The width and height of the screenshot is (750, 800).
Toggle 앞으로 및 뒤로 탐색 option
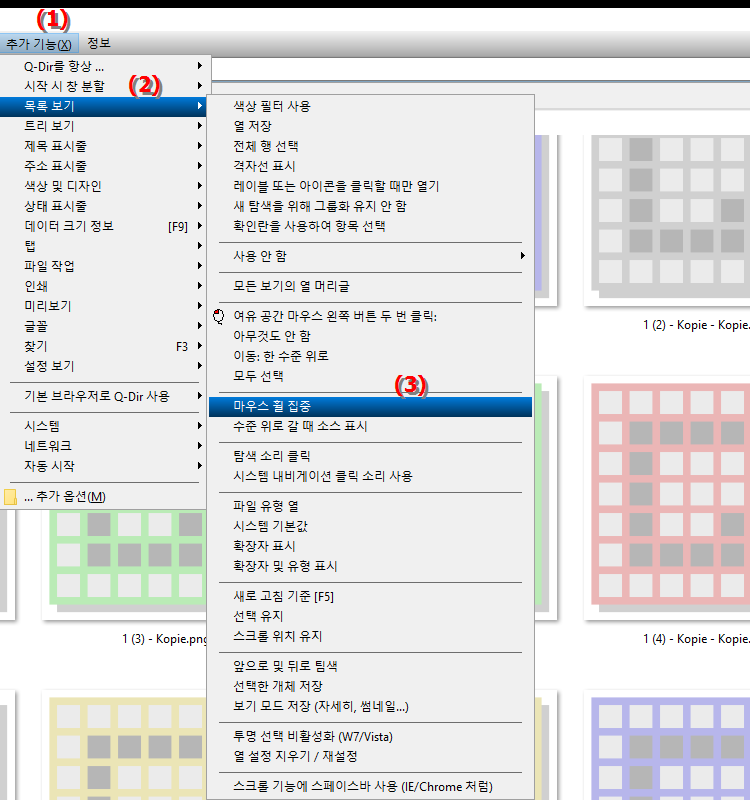370,666
